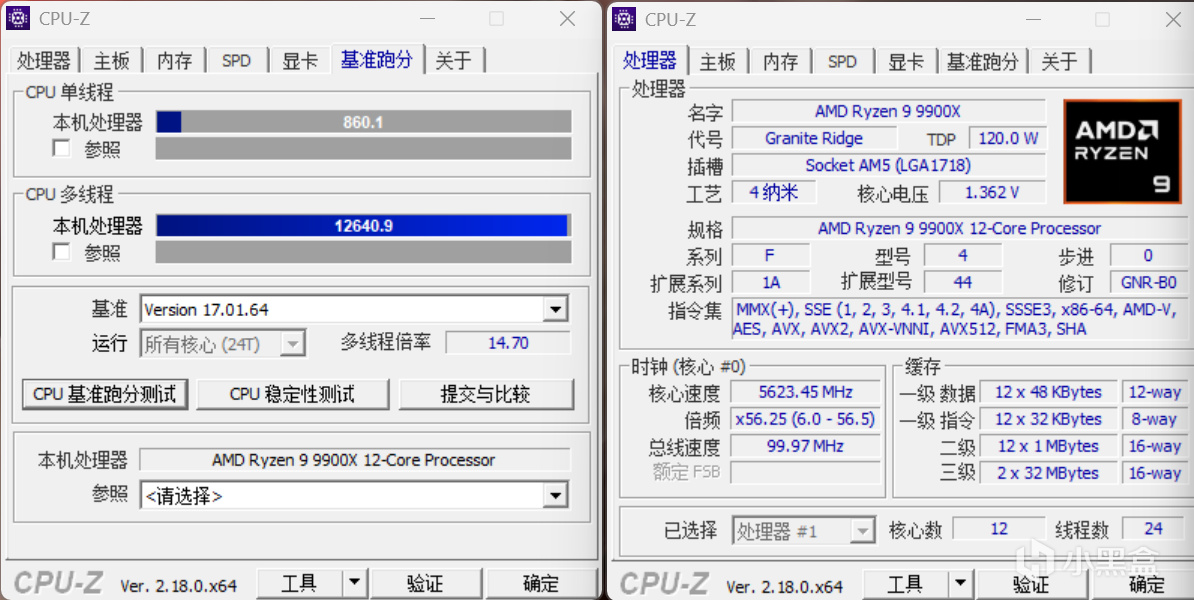Expand the Version 17.01.64 benchmark dropdown
Viewport: 1194px width, 600px height.
click(x=555, y=309)
